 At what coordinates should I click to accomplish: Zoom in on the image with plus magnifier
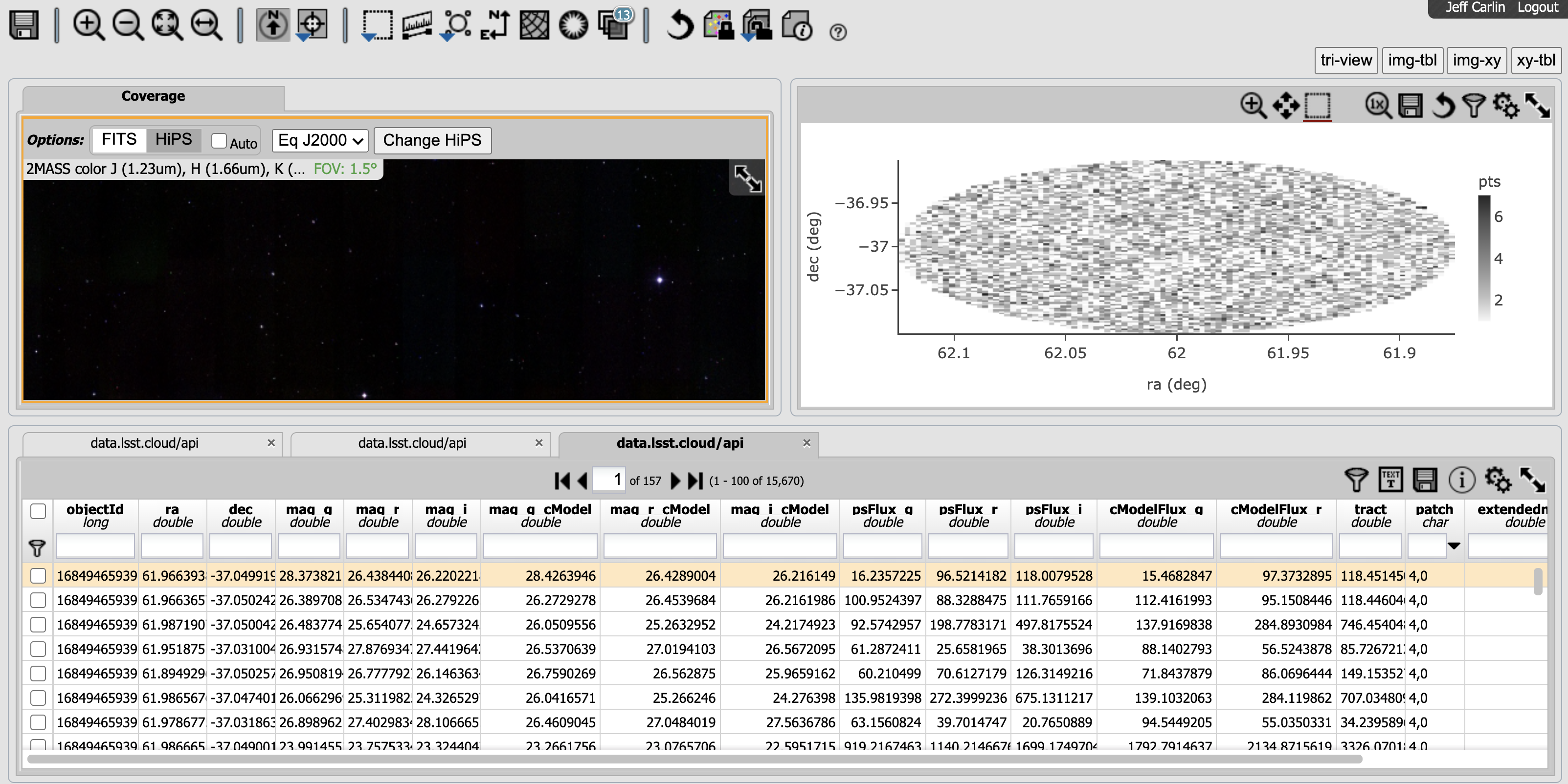click(89, 25)
